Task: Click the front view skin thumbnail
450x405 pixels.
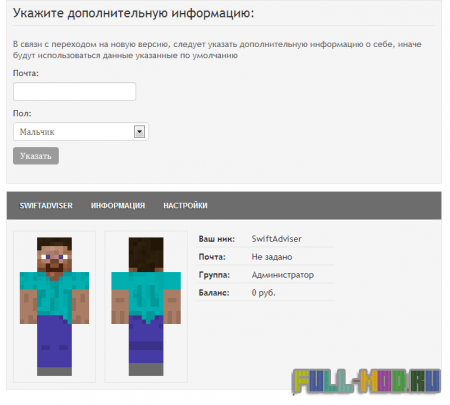Action: click(54, 306)
